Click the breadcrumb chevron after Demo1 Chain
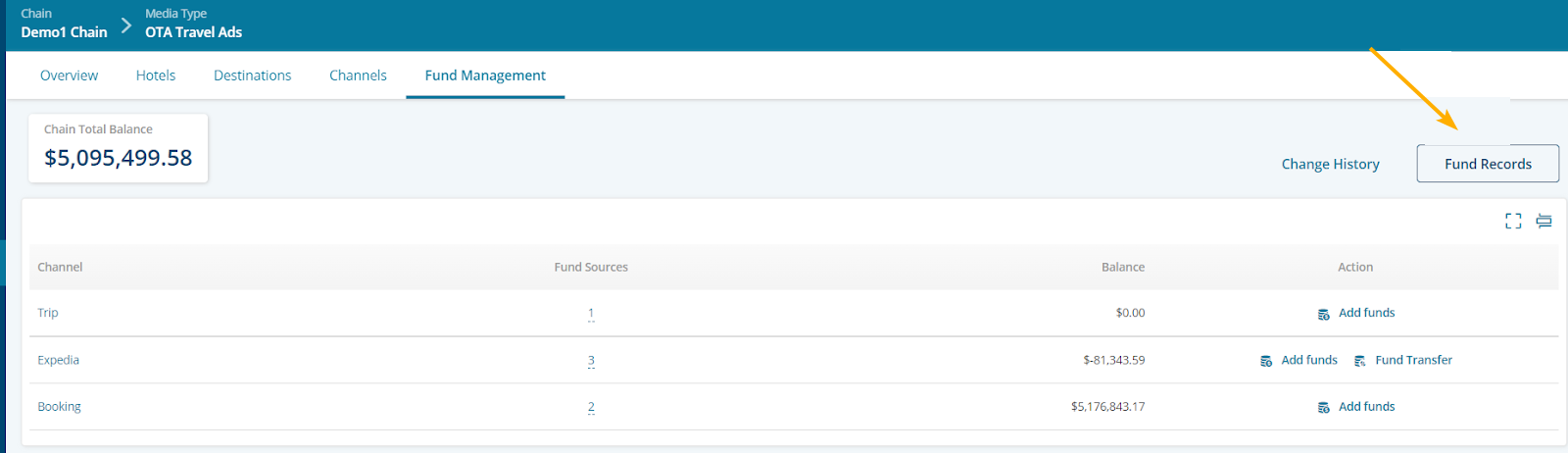This screenshot has height=453, width=1568. coord(126,25)
